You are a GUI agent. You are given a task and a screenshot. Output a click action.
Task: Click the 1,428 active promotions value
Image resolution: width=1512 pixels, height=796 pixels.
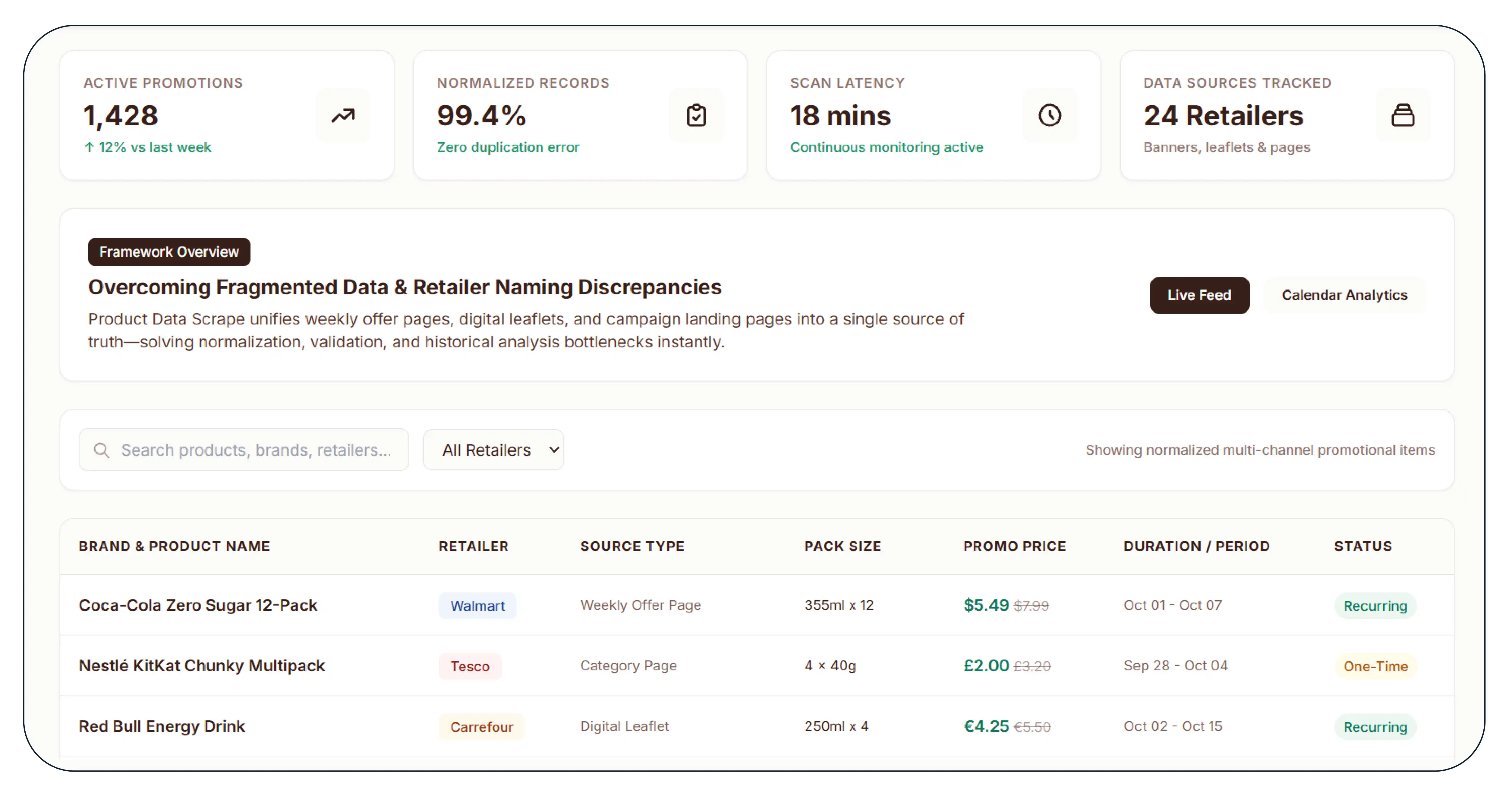(x=121, y=116)
